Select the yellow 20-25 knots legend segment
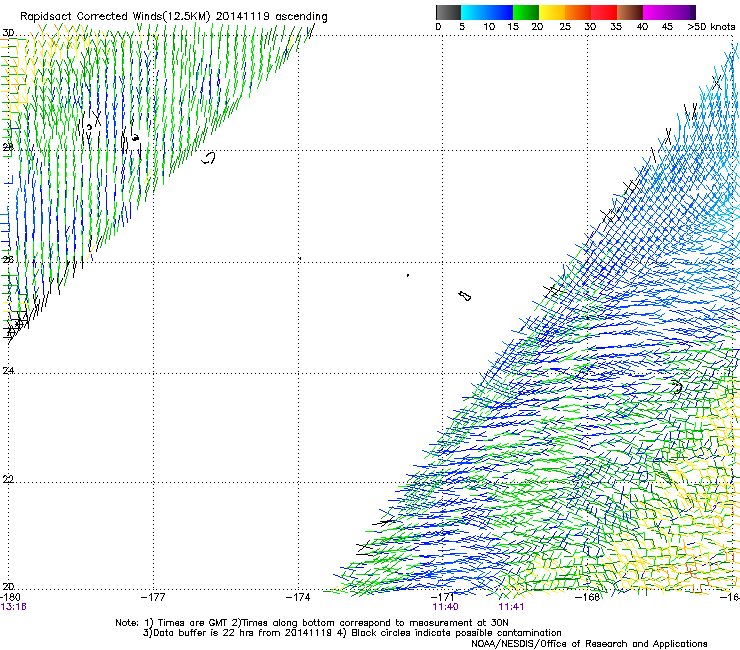The width and height of the screenshot is (740, 650). tap(552, 12)
